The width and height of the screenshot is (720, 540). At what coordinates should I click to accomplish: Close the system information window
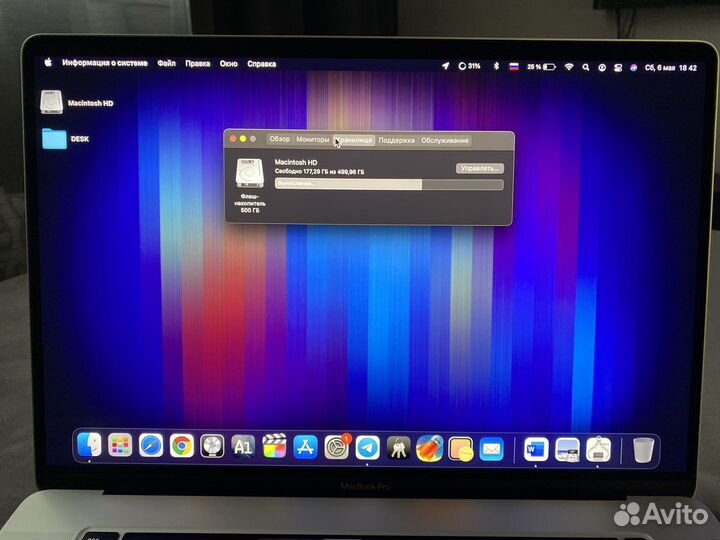(233, 139)
